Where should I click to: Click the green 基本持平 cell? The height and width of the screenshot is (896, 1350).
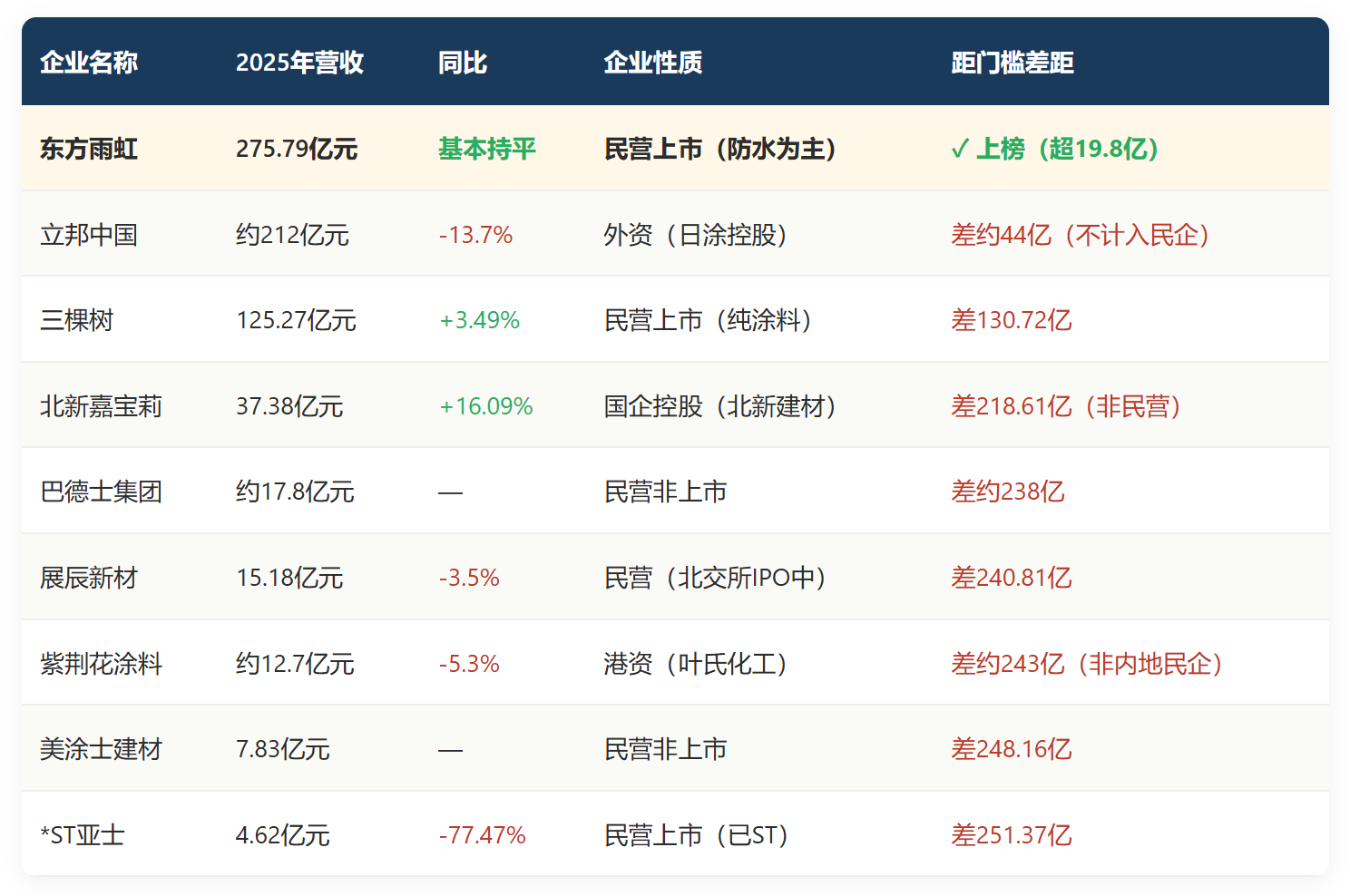click(487, 149)
